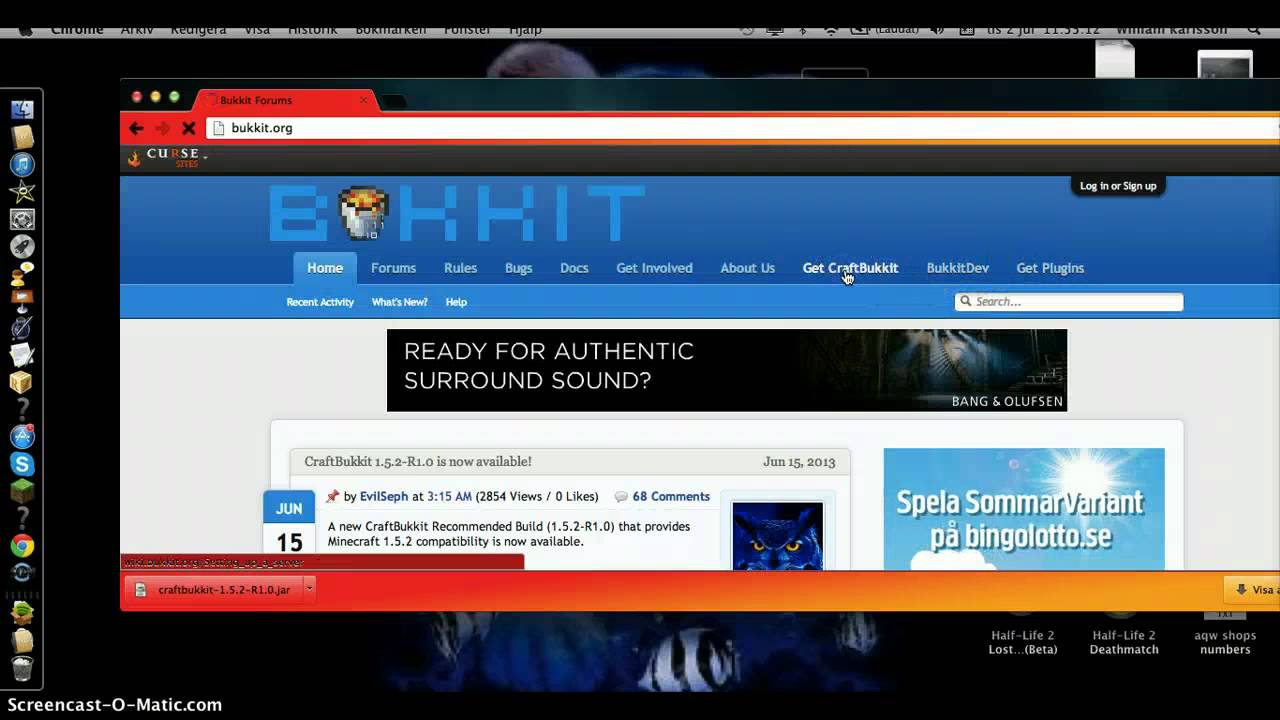Click the 3:15 AM timestamp link
This screenshot has height=720, width=1280.
point(449,497)
